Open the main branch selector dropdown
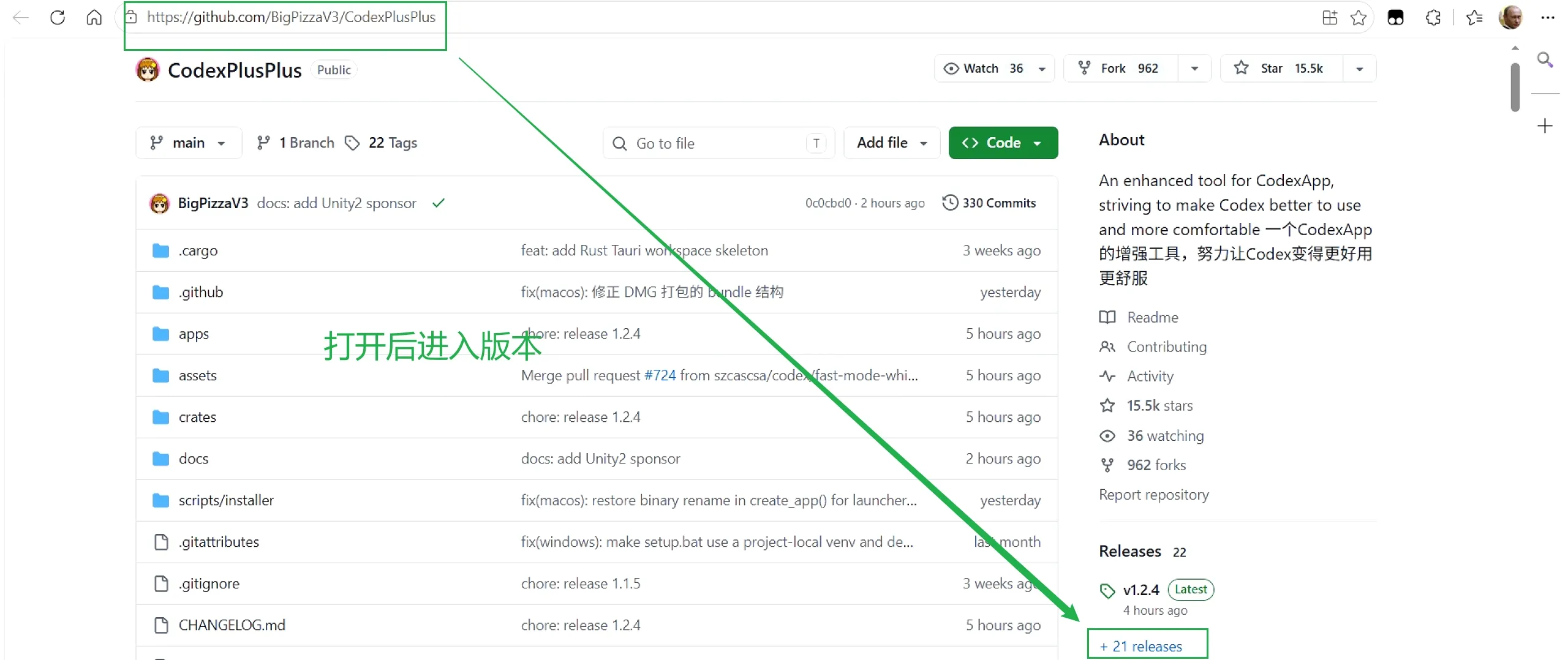The width and height of the screenshot is (1568, 660). [x=189, y=143]
